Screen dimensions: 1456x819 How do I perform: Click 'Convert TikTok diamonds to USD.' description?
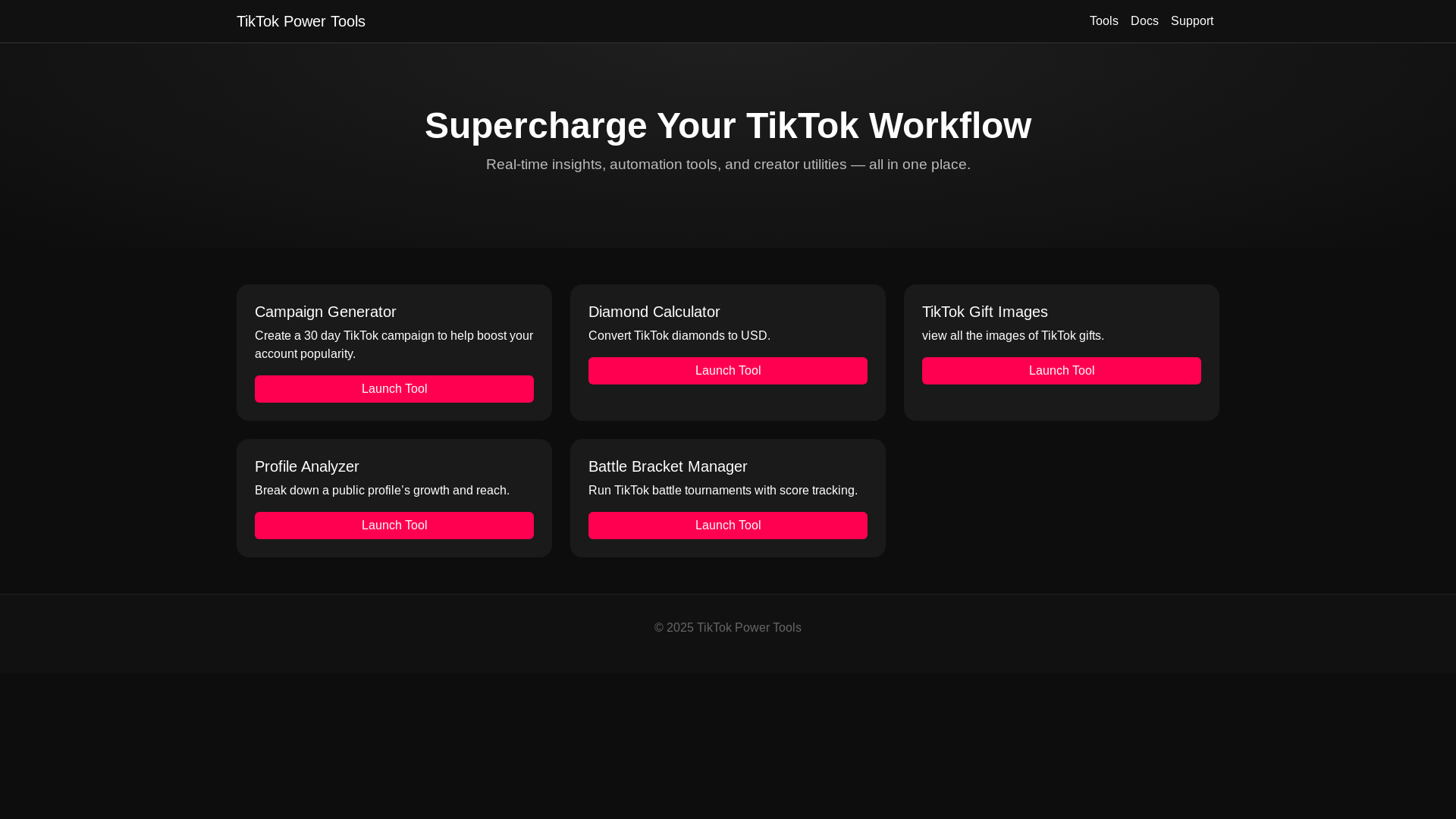click(679, 336)
